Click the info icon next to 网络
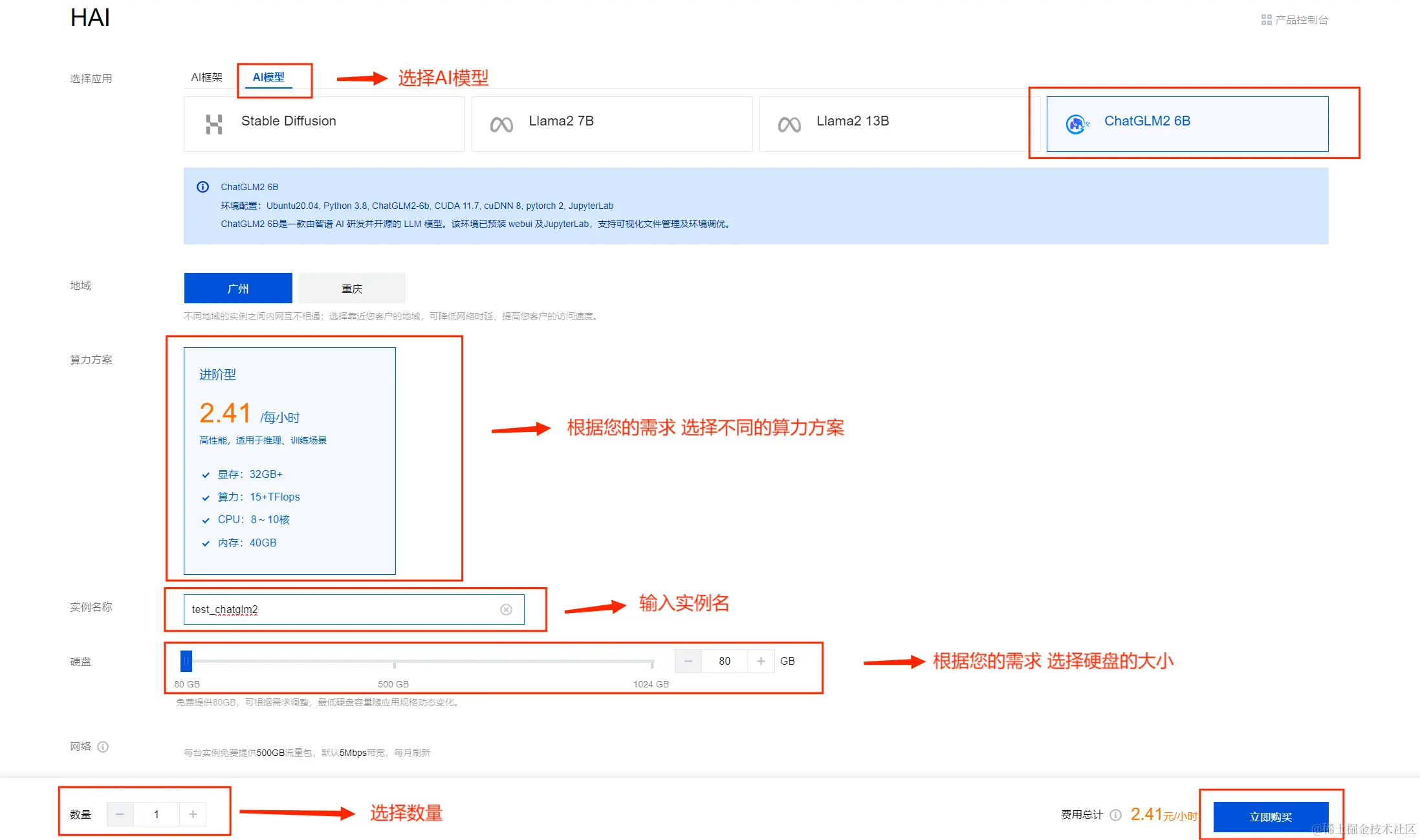This screenshot has width=1420, height=840. click(103, 747)
